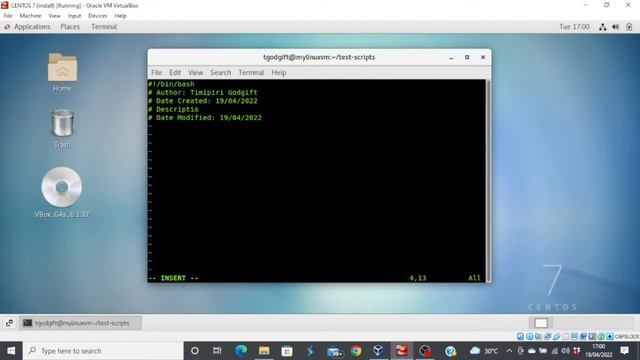This screenshot has width=640, height=360.
Task: Open the terminal window Help menu
Action: [x=279, y=73]
